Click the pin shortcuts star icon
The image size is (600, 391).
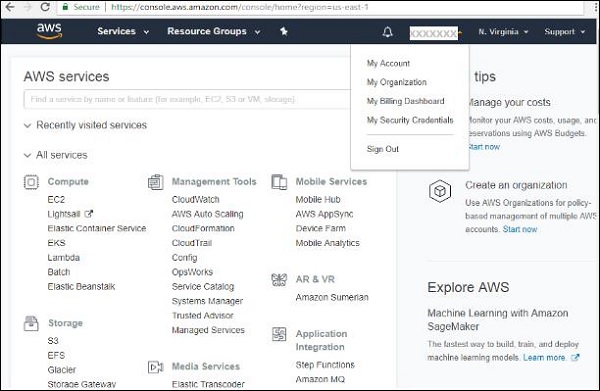click(284, 31)
